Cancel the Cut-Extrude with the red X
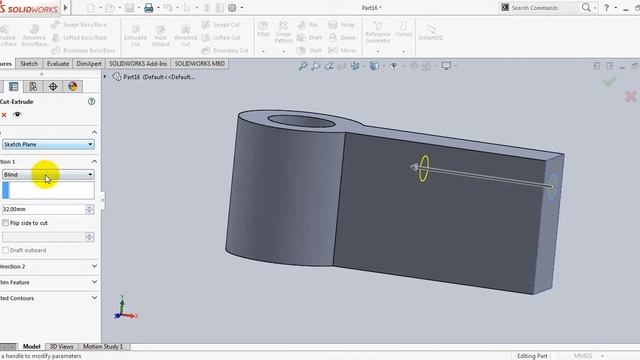 4,115
